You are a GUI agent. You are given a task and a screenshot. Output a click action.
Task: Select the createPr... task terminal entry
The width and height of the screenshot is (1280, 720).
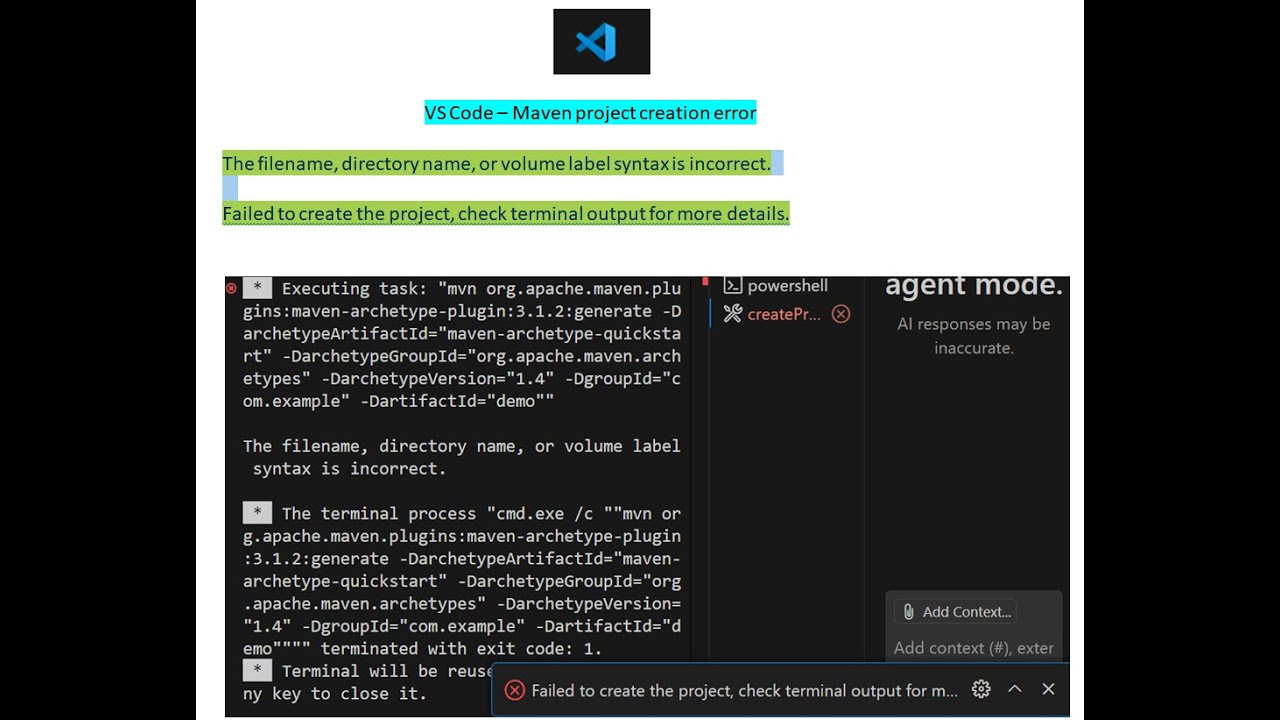tap(786, 314)
